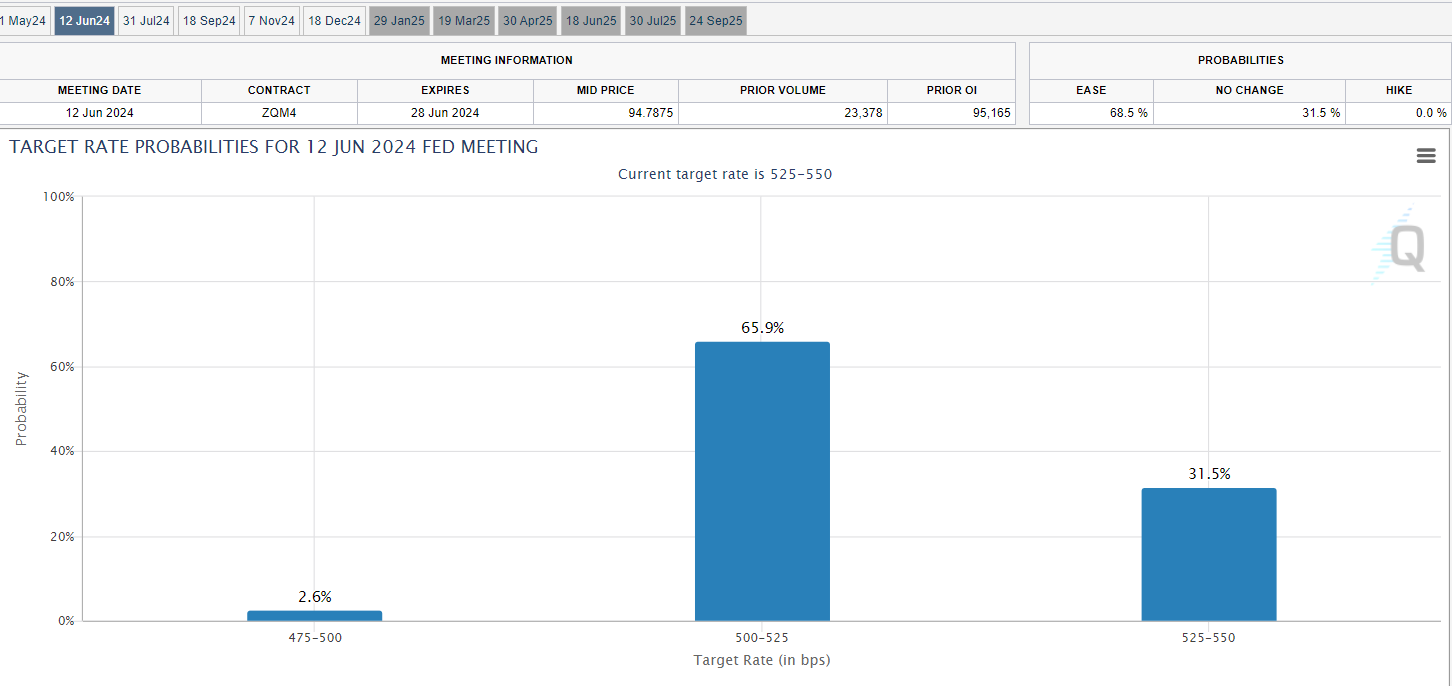Open the chart hamburger menu icon

pos(1426,156)
